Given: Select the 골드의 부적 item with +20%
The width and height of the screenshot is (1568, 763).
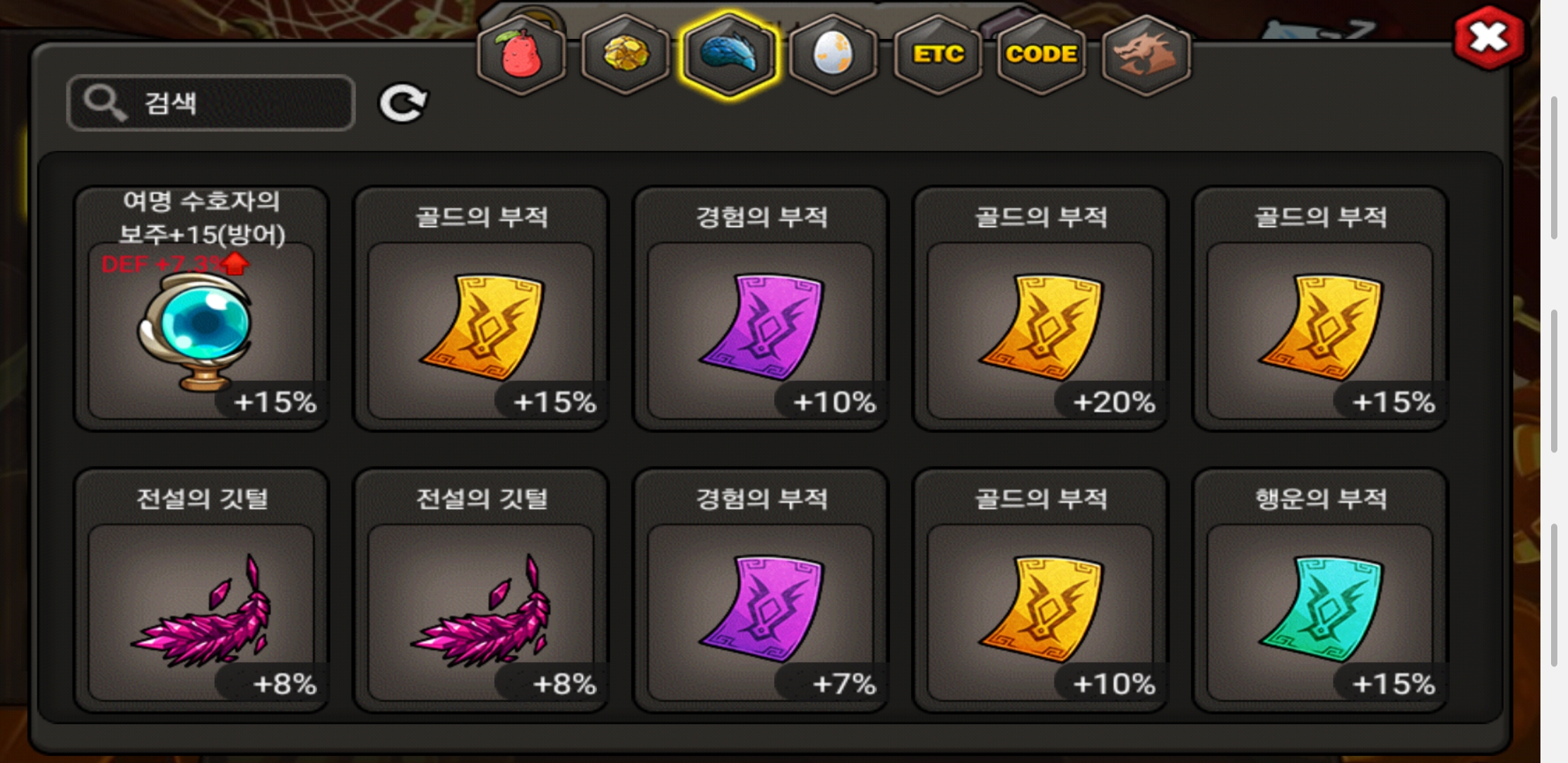Looking at the screenshot, I should pyautogui.click(x=1040, y=309).
